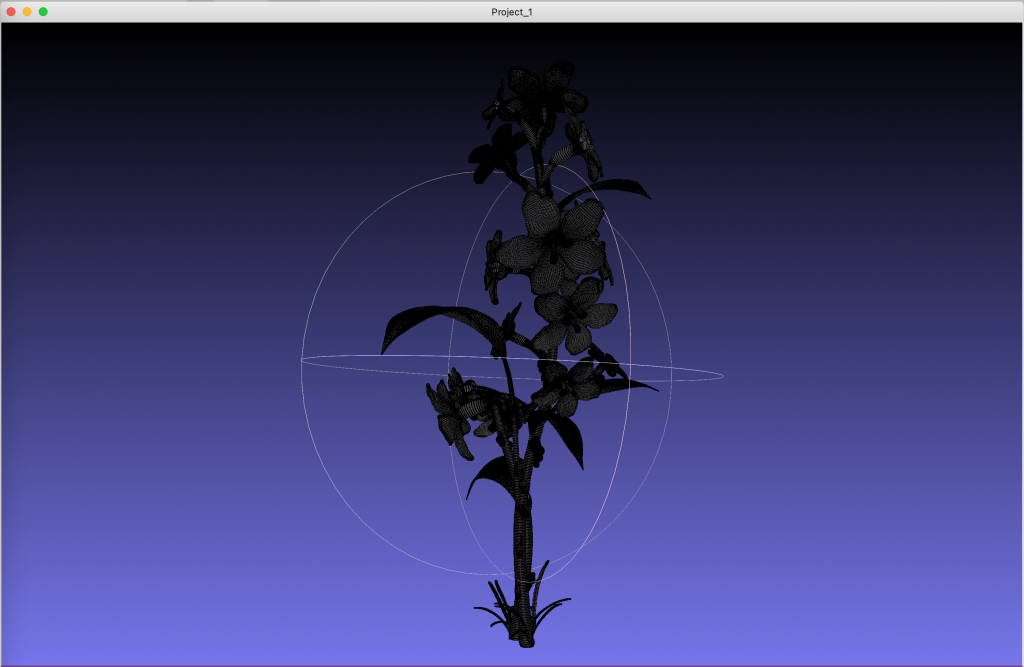Minimize the Project_1 window
The image size is (1024, 667).
[x=27, y=12]
